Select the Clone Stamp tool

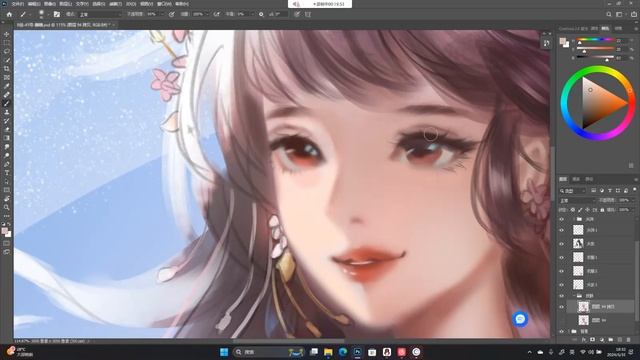(x=7, y=112)
